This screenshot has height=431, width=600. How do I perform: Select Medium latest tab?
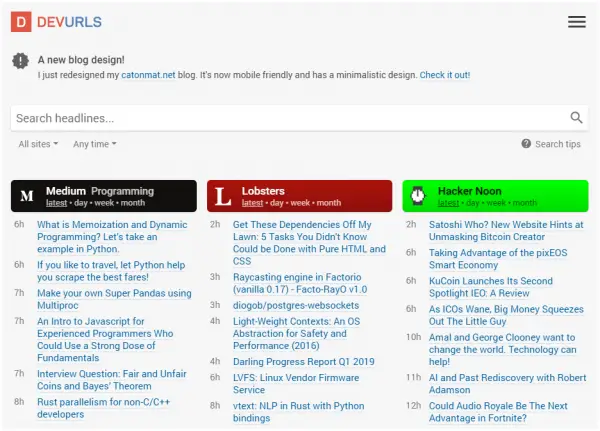coord(56,203)
